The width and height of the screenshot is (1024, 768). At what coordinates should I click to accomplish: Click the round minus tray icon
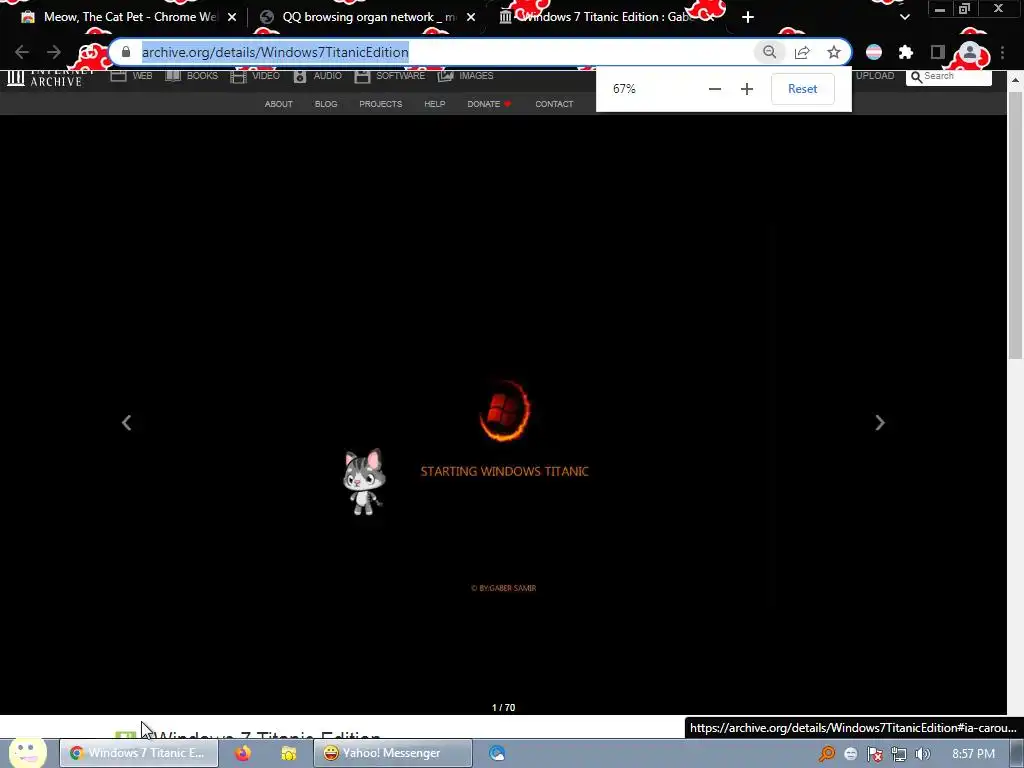click(850, 754)
